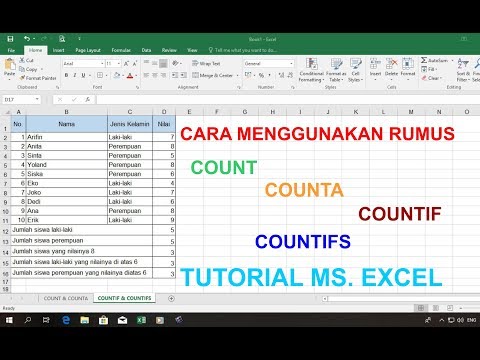This screenshot has width=480, height=360.
Task: Apply Percent Style format
Action: [261, 75]
